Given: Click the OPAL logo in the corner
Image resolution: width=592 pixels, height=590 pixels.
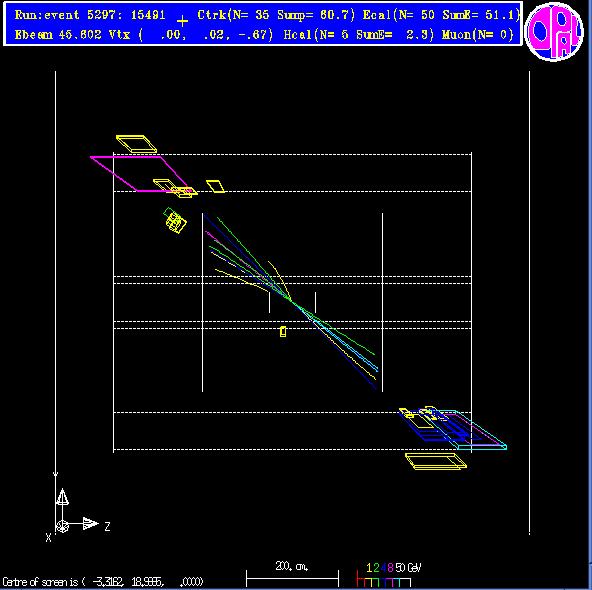Looking at the screenshot, I should pos(554,31).
